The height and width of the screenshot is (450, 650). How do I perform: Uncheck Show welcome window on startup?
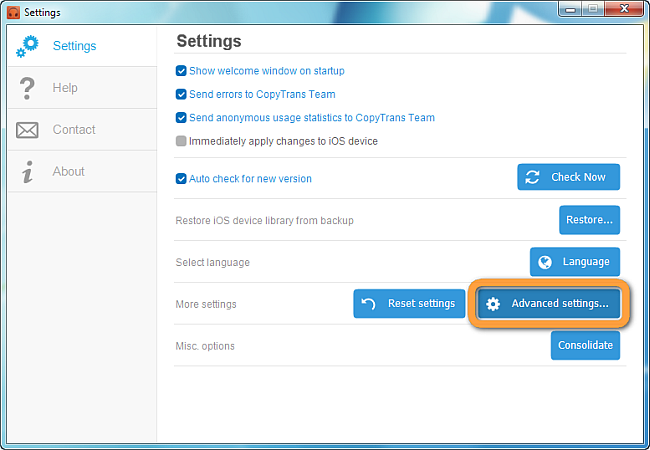click(181, 71)
